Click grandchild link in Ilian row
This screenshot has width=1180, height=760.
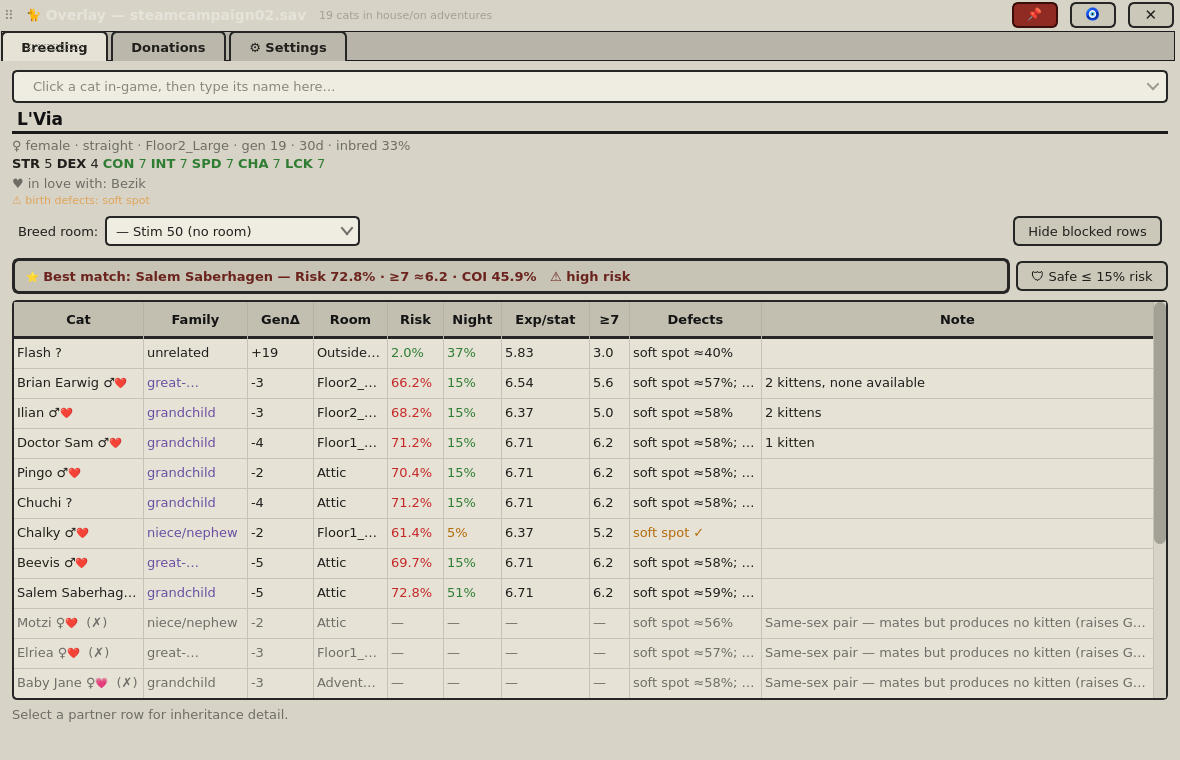click(181, 413)
